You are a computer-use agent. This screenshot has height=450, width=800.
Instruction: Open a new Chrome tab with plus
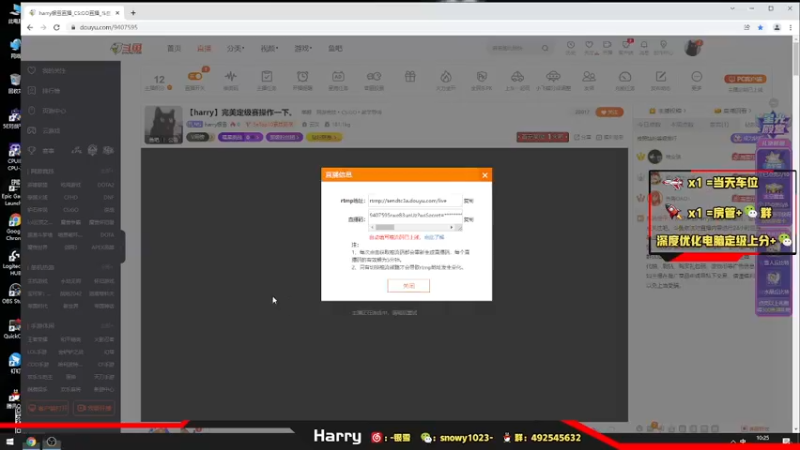(133, 13)
